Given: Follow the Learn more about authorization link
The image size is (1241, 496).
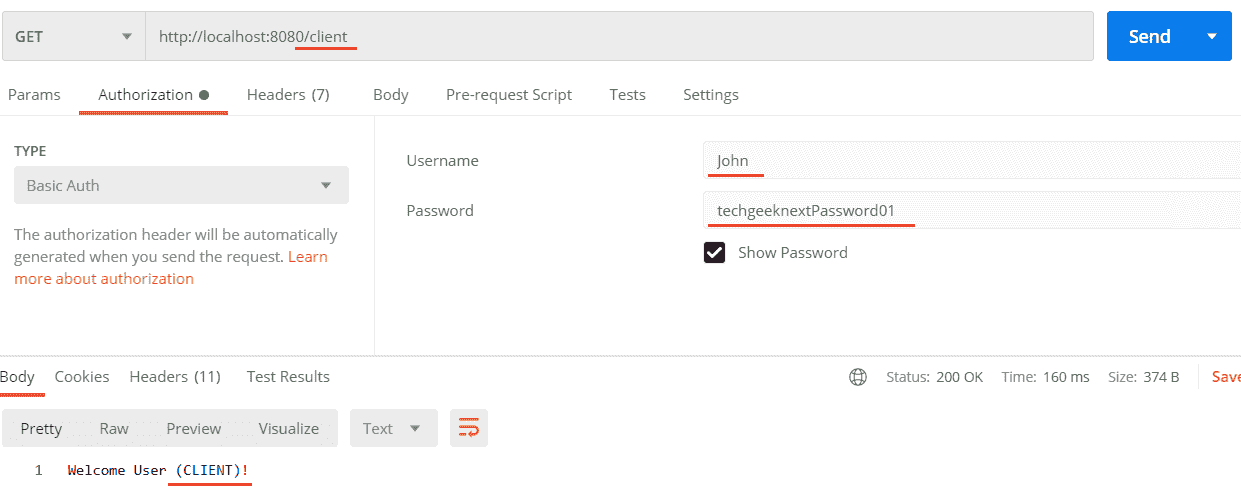Looking at the screenshot, I should [171, 268].
